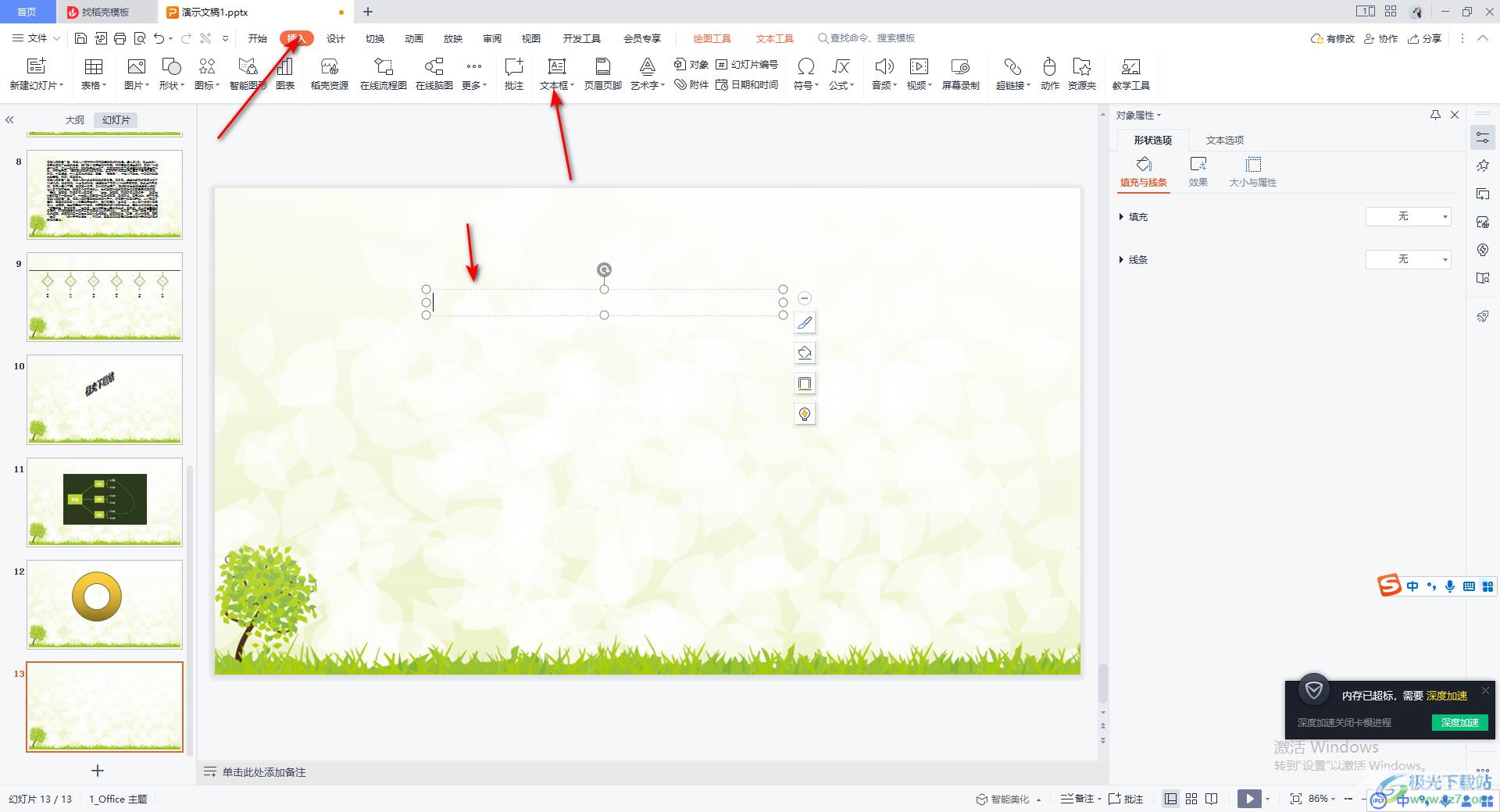Insert Video
Image resolution: width=1500 pixels, height=812 pixels.
point(919,74)
